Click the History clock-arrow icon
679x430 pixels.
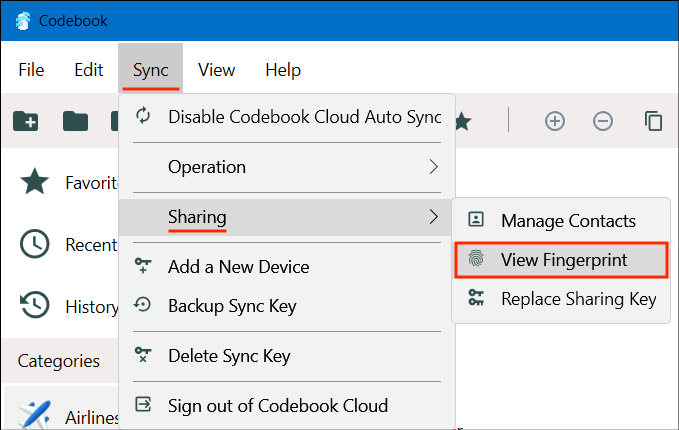[35, 305]
